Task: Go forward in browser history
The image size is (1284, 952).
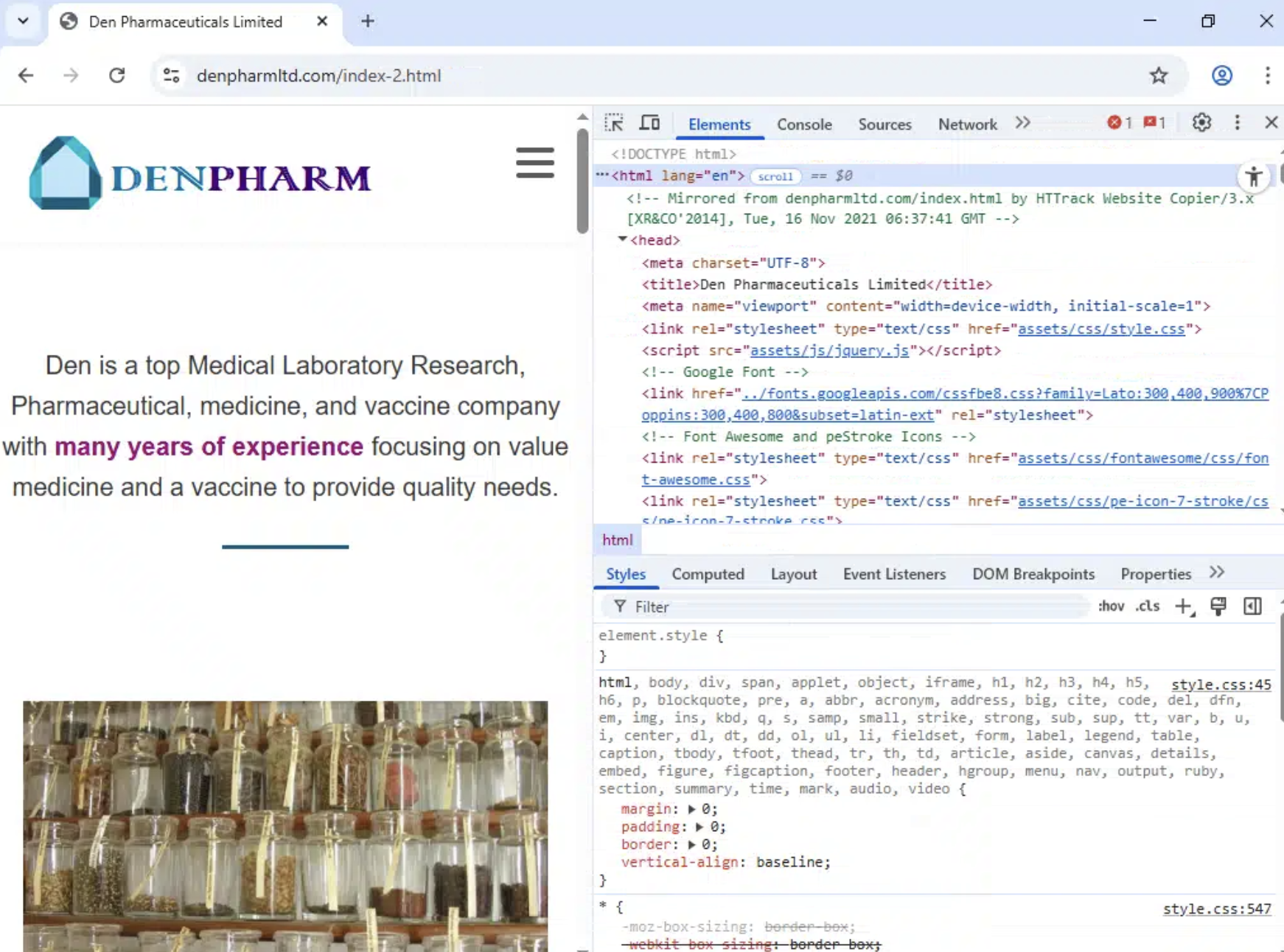Action: pyautogui.click(x=71, y=75)
